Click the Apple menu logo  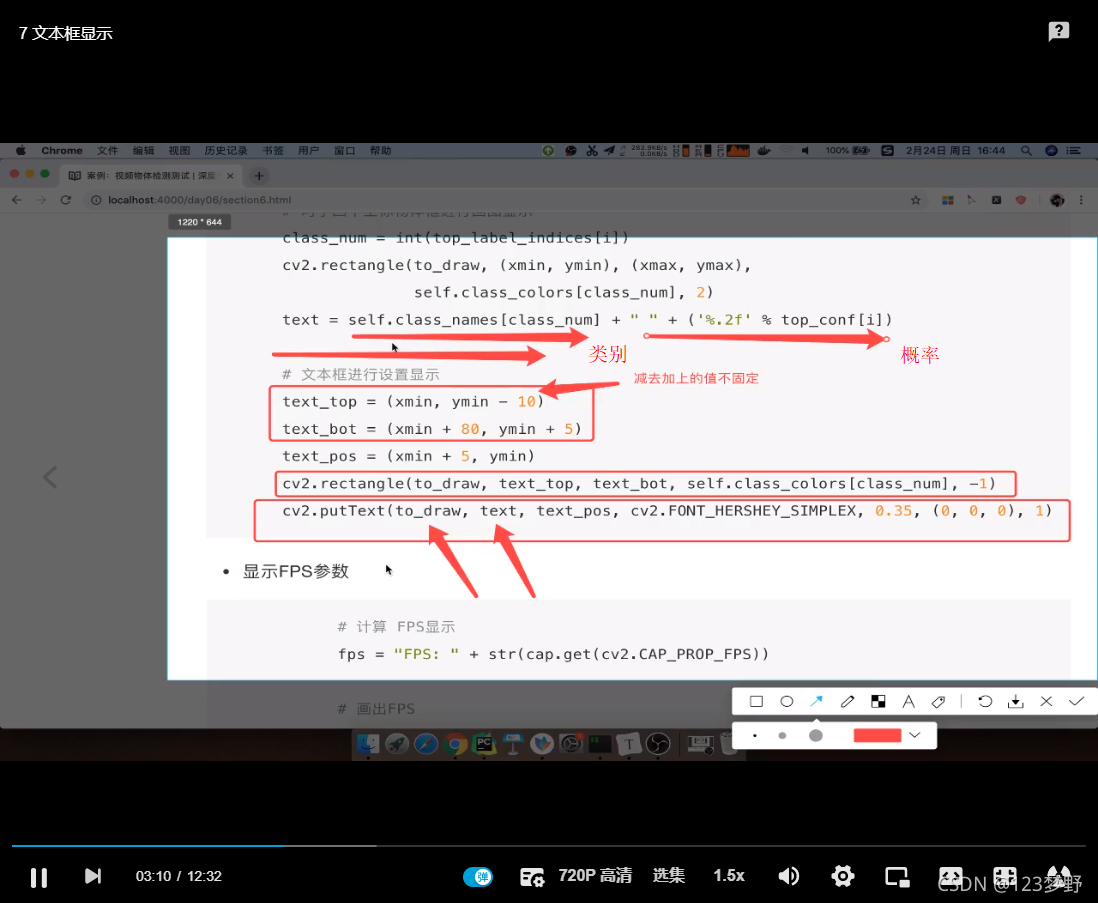(20, 150)
